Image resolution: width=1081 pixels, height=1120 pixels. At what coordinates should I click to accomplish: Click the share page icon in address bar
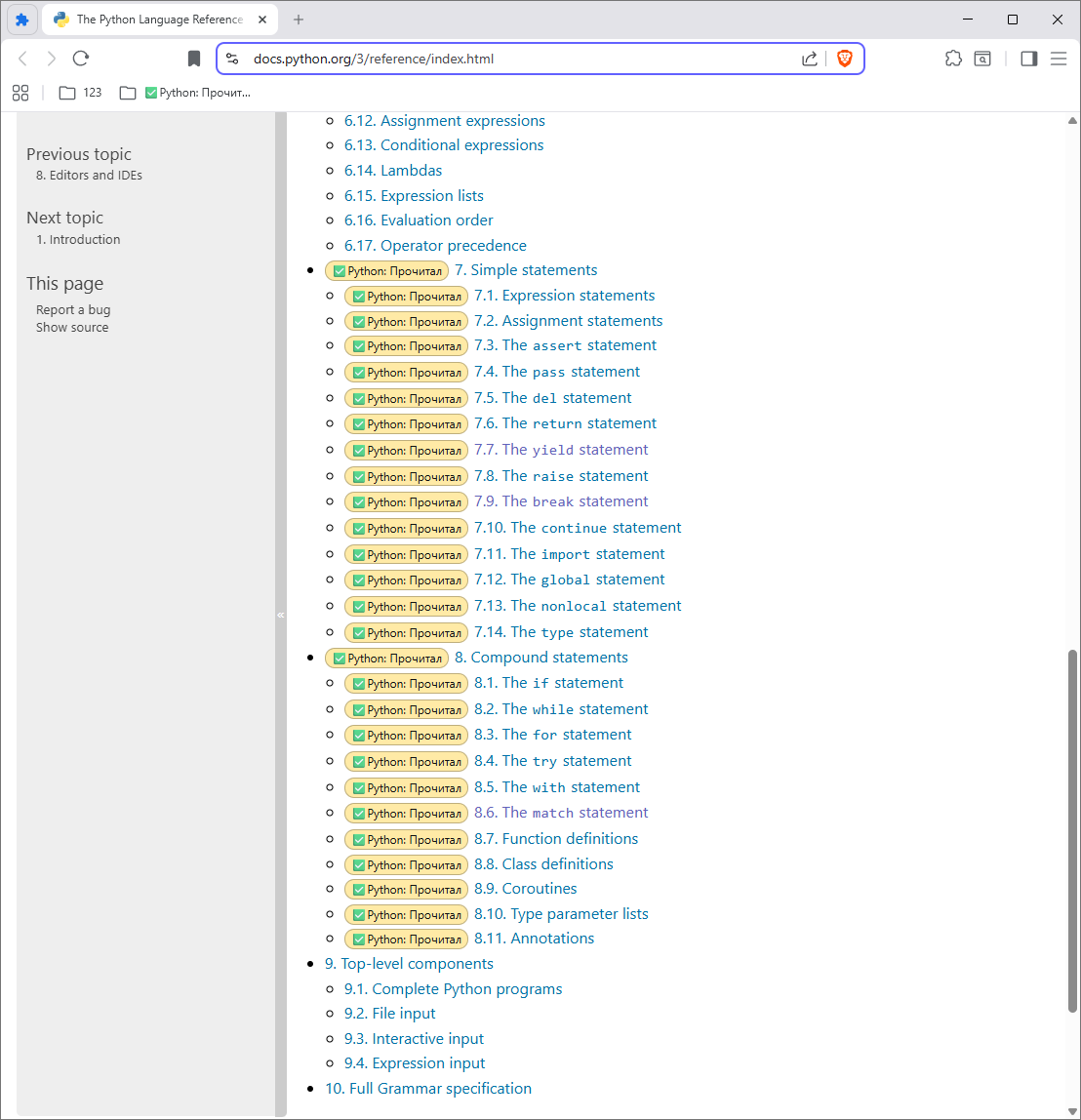click(809, 59)
